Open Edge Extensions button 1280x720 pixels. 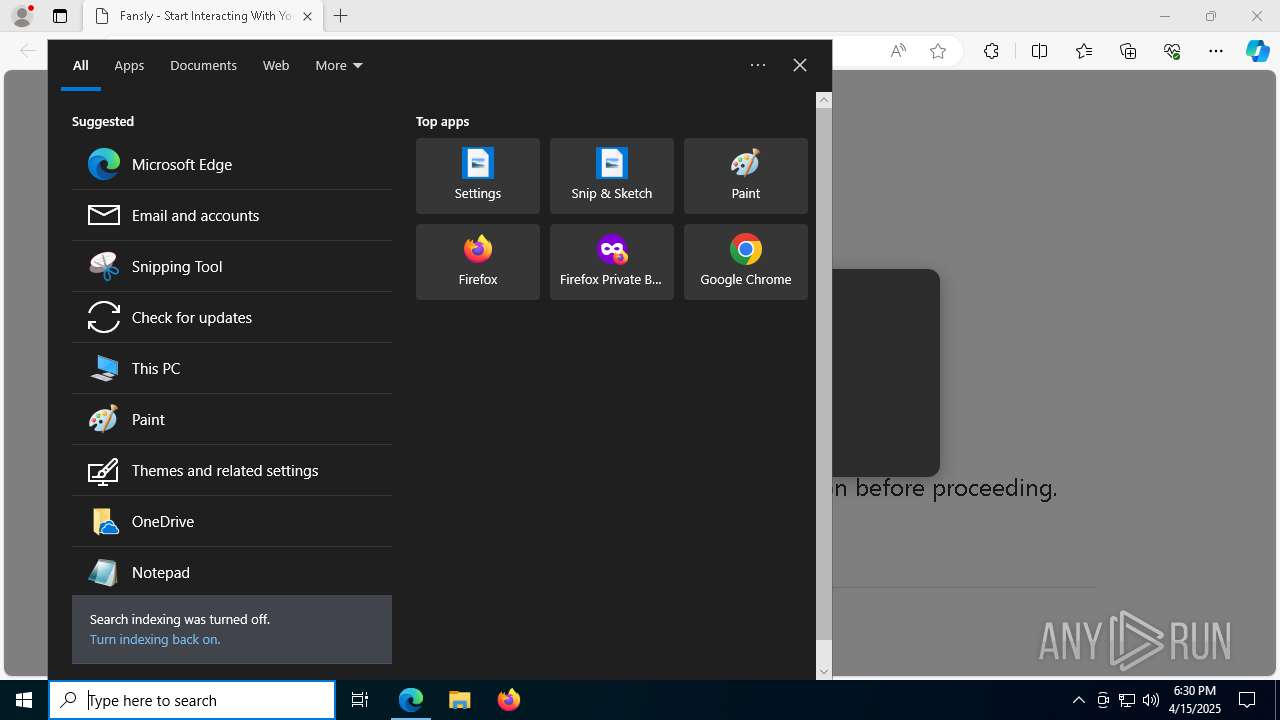click(991, 51)
